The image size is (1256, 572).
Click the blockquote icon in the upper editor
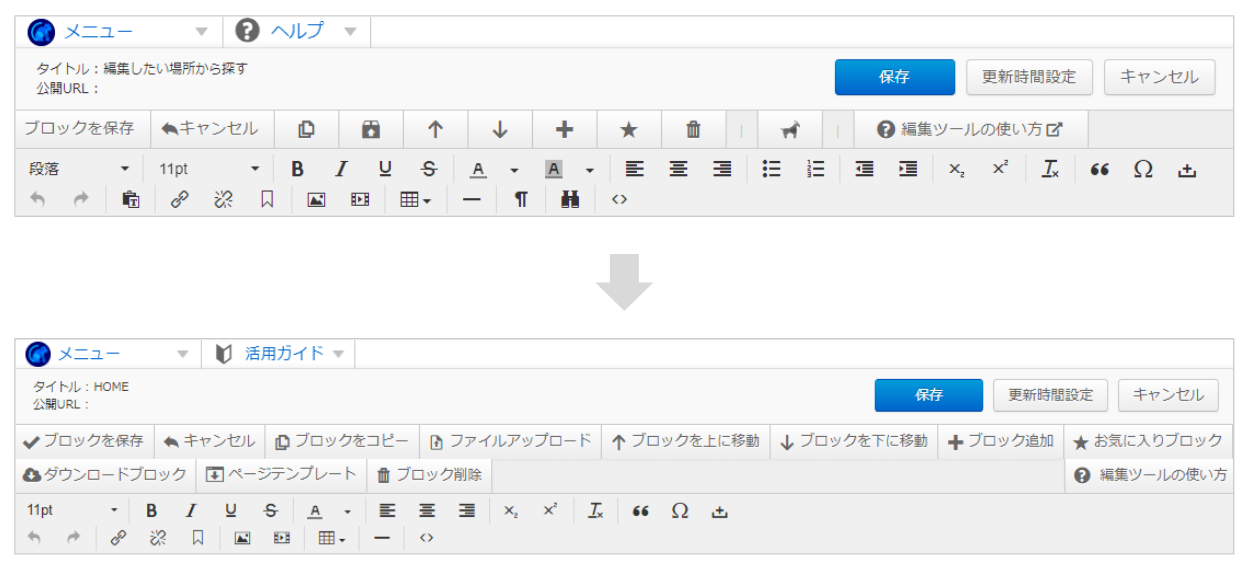(1100, 169)
